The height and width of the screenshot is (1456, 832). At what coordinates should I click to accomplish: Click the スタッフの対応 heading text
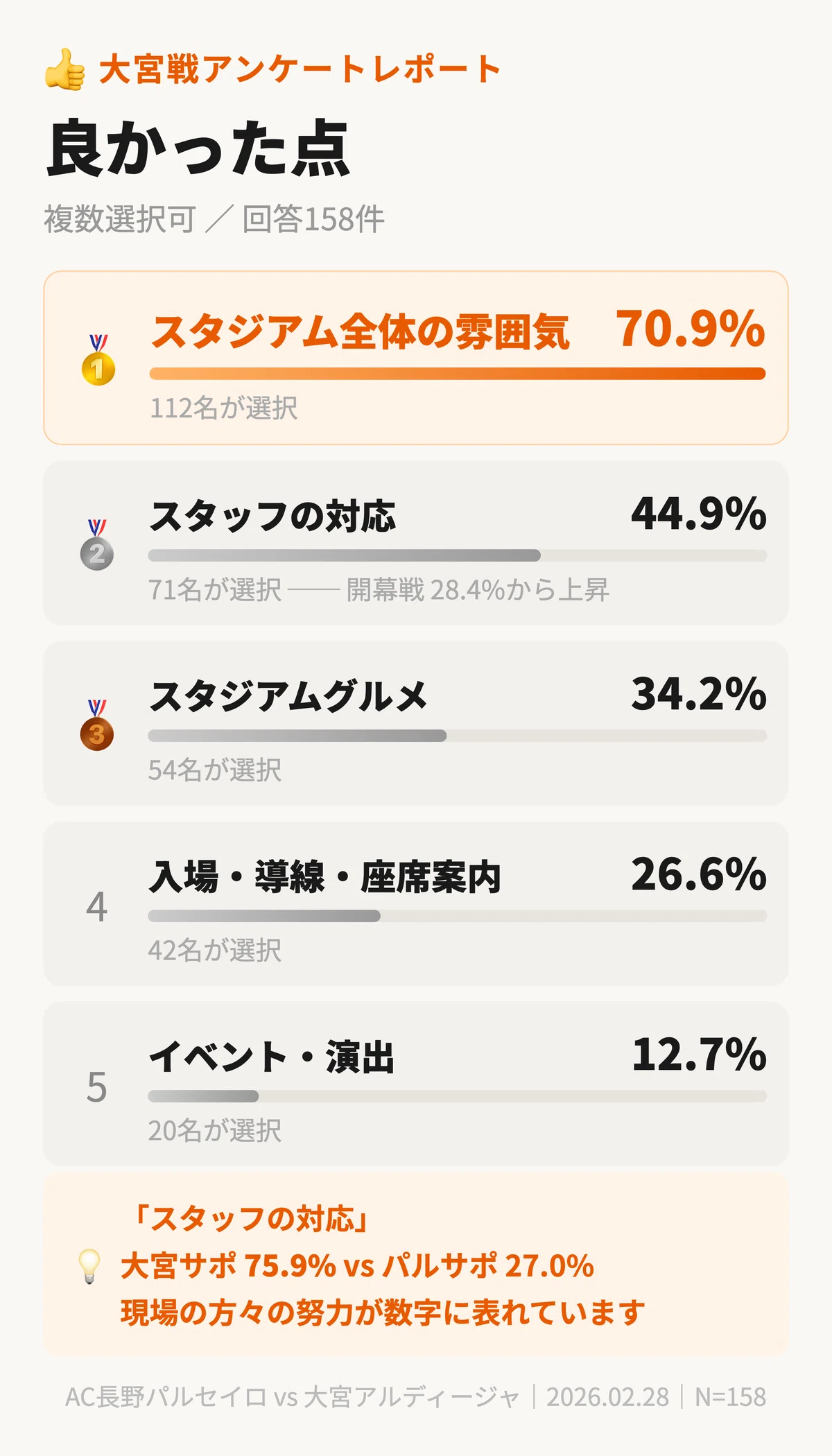pyautogui.click(x=272, y=517)
